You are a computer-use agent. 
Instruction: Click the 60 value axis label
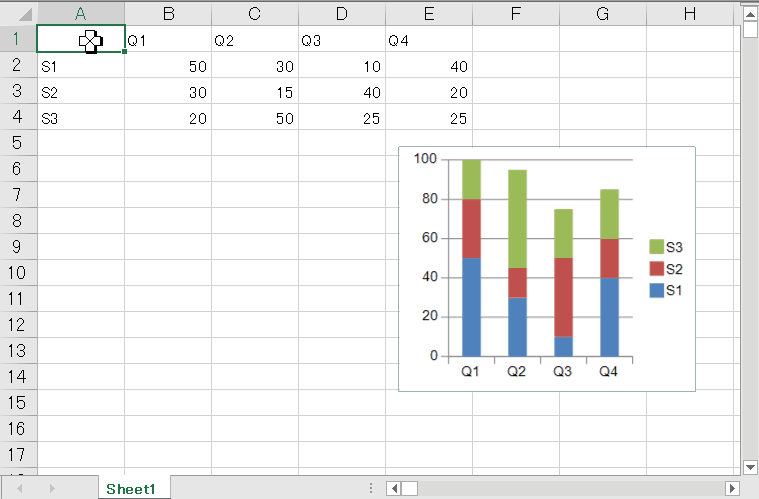tap(430, 238)
